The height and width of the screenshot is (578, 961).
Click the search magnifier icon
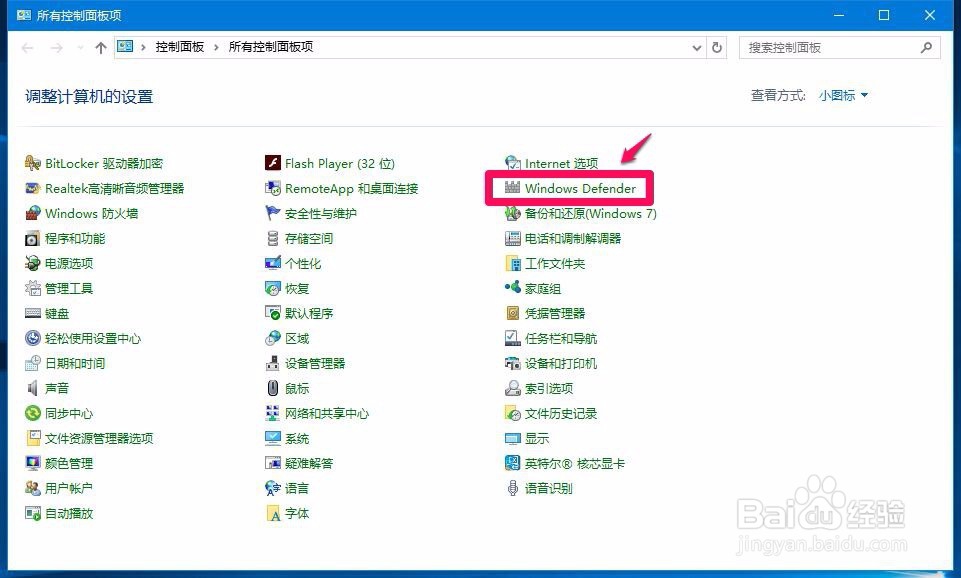tap(926, 47)
